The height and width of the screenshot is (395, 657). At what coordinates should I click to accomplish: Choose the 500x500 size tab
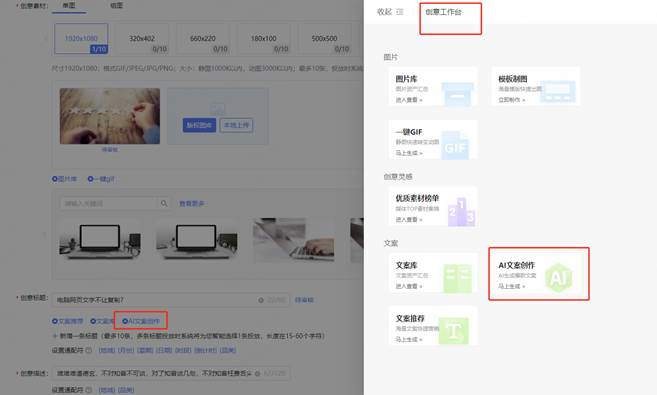(x=324, y=39)
